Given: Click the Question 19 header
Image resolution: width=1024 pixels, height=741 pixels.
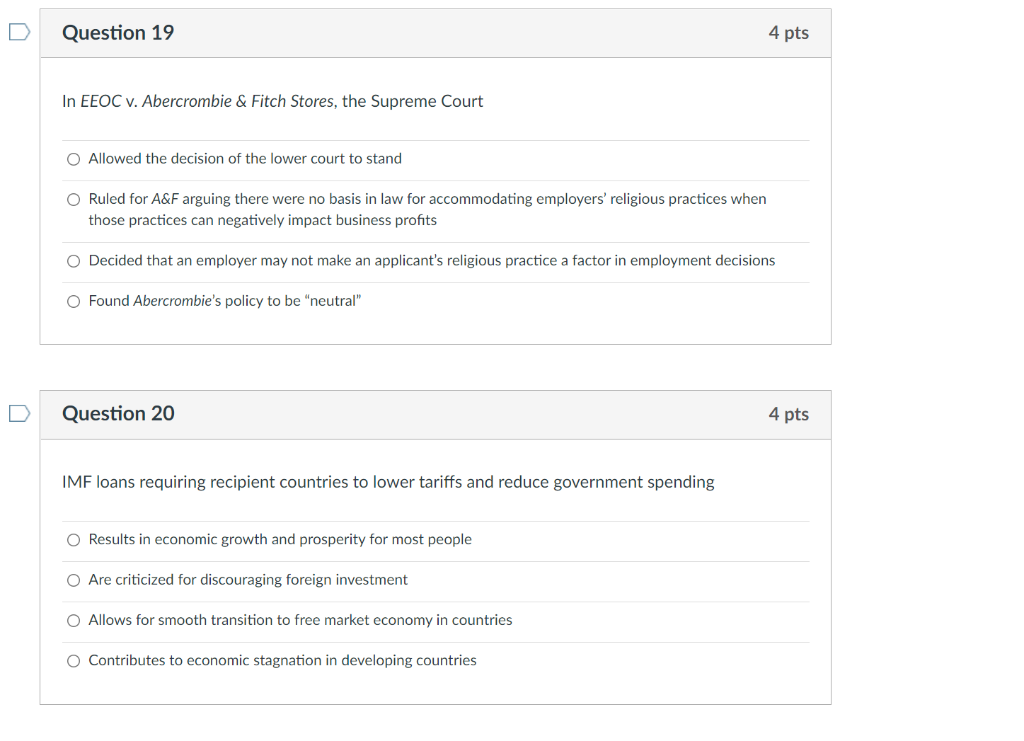Looking at the screenshot, I should pyautogui.click(x=117, y=32).
